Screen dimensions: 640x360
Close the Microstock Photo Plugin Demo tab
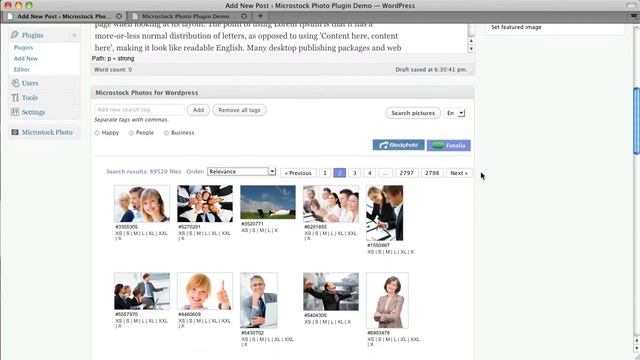244,16
